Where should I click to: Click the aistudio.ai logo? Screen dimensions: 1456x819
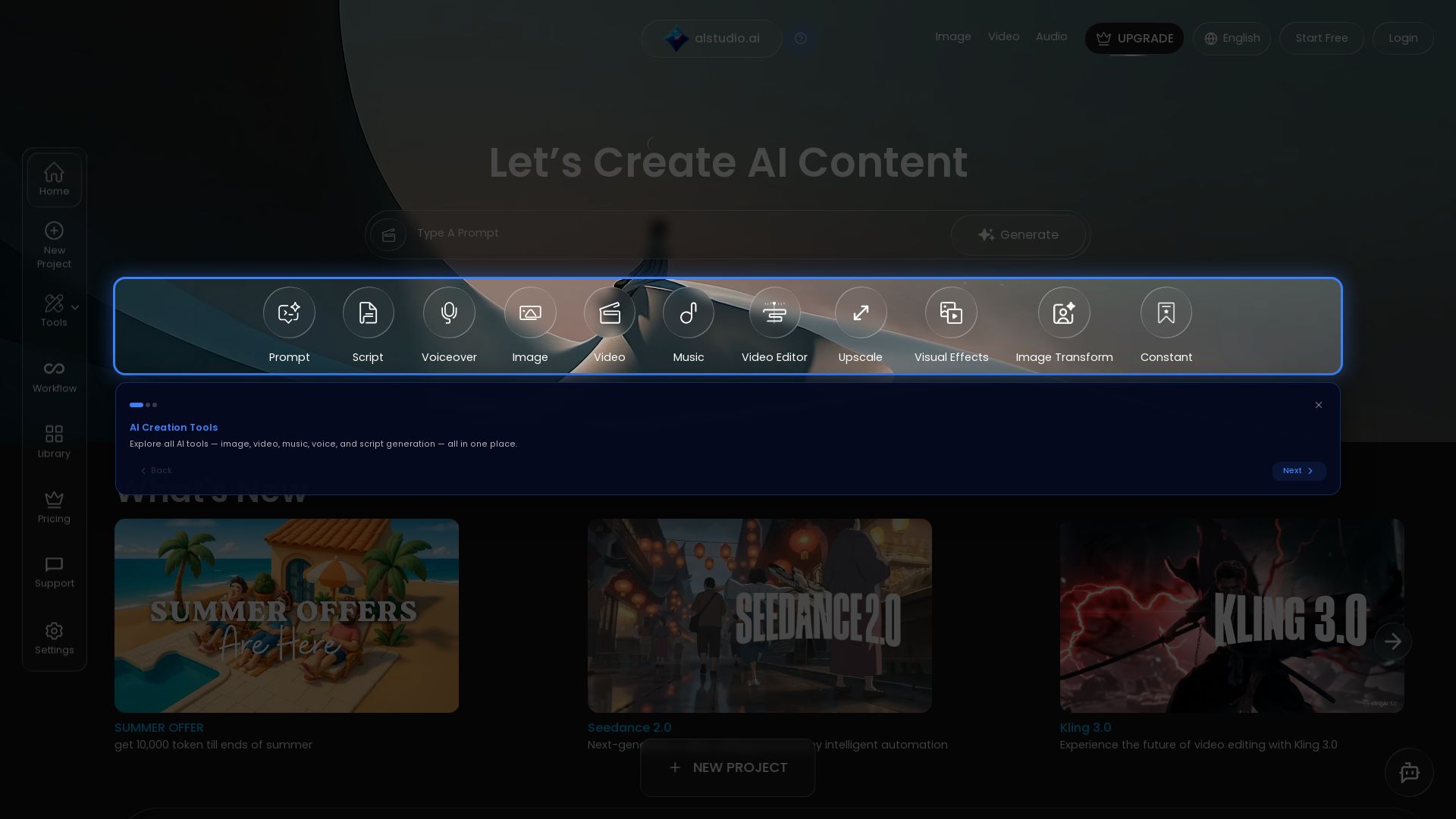pyautogui.click(x=711, y=39)
